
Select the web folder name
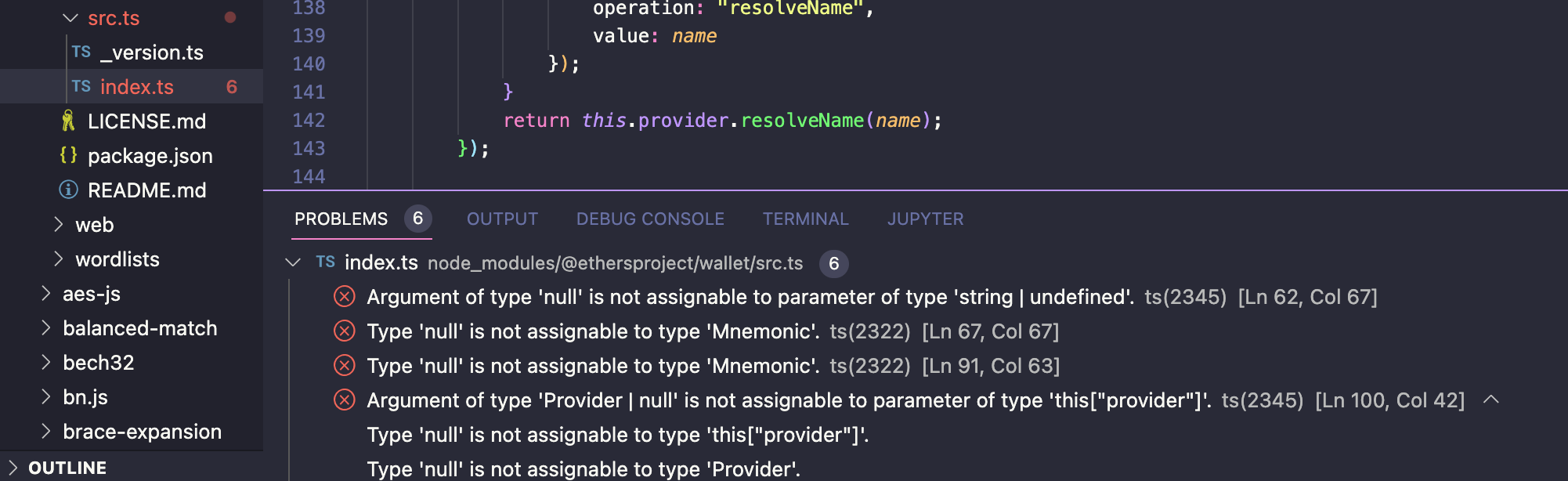tap(95, 225)
